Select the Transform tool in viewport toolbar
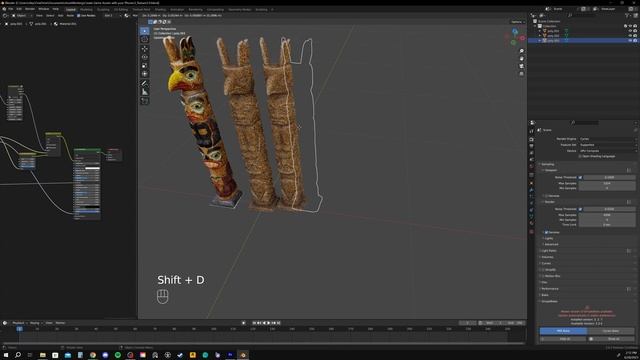Image resolution: width=640 pixels, height=360 pixels. (x=144, y=74)
